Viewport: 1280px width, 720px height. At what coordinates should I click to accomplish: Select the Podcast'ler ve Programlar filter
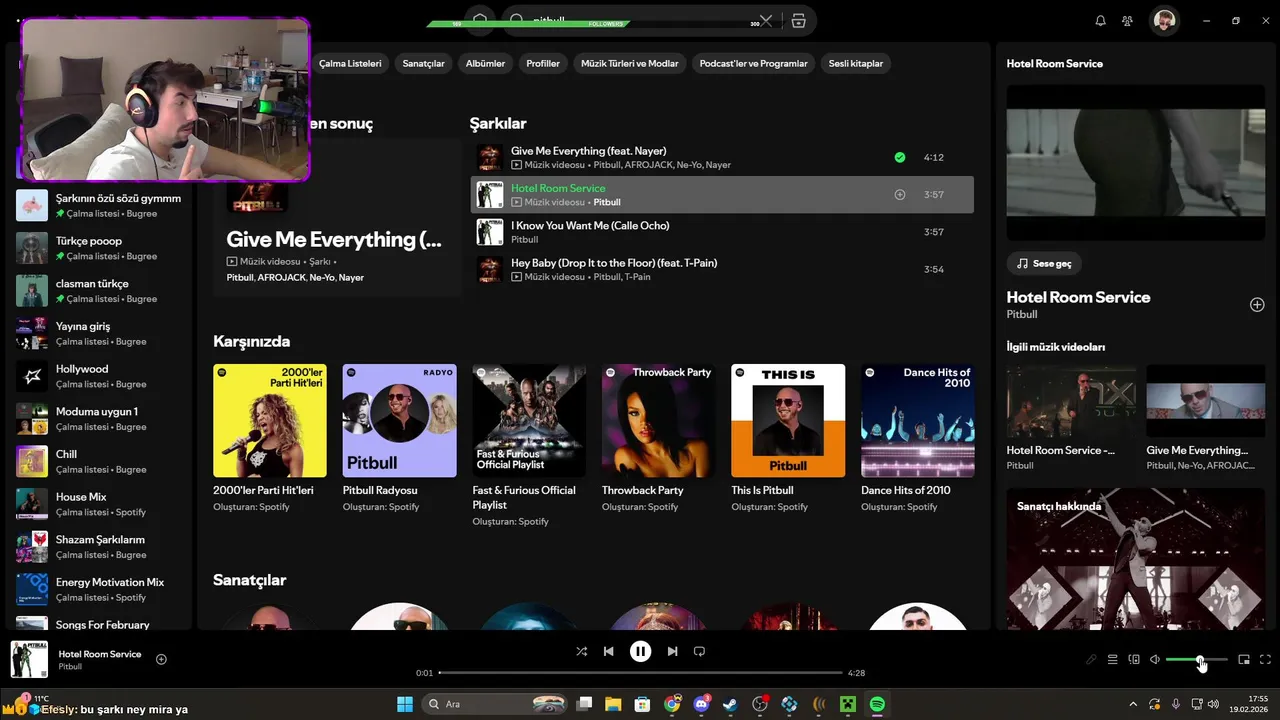(753, 63)
